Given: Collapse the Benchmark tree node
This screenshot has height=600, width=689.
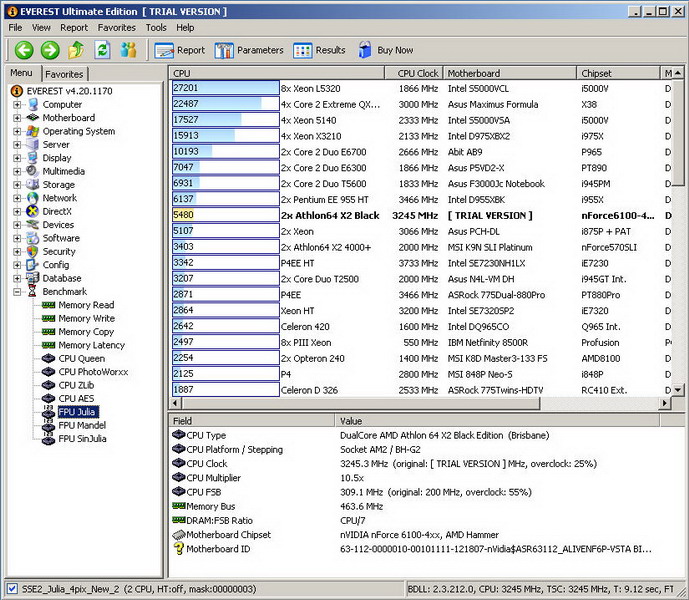Looking at the screenshot, I should pyautogui.click(x=17, y=292).
